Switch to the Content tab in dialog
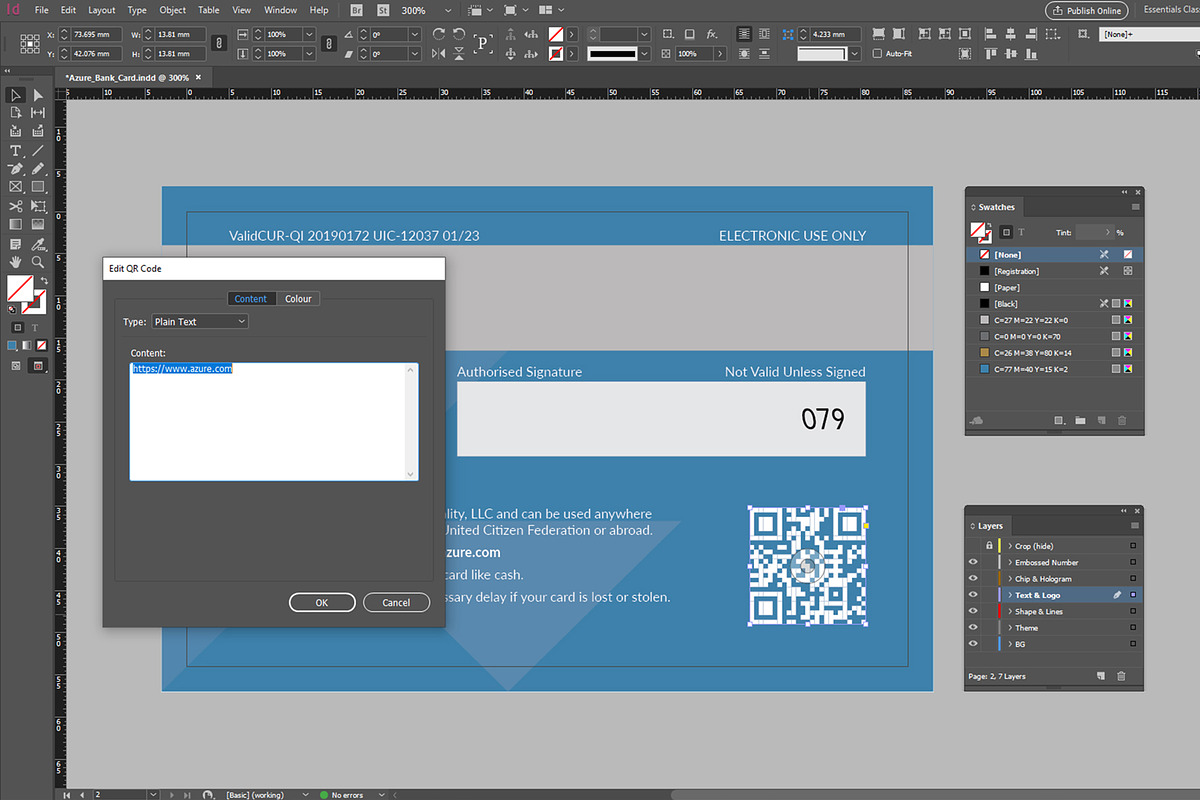Screen dimensions: 1200x800 [251, 298]
